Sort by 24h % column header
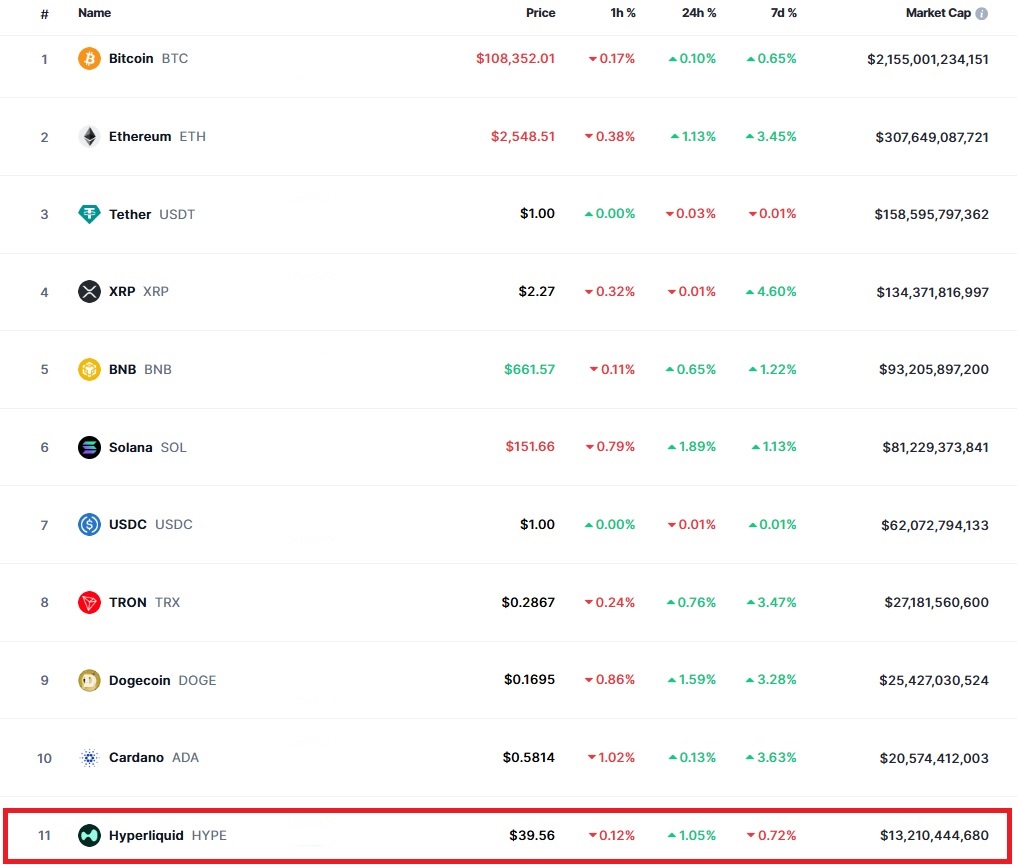 coord(699,13)
